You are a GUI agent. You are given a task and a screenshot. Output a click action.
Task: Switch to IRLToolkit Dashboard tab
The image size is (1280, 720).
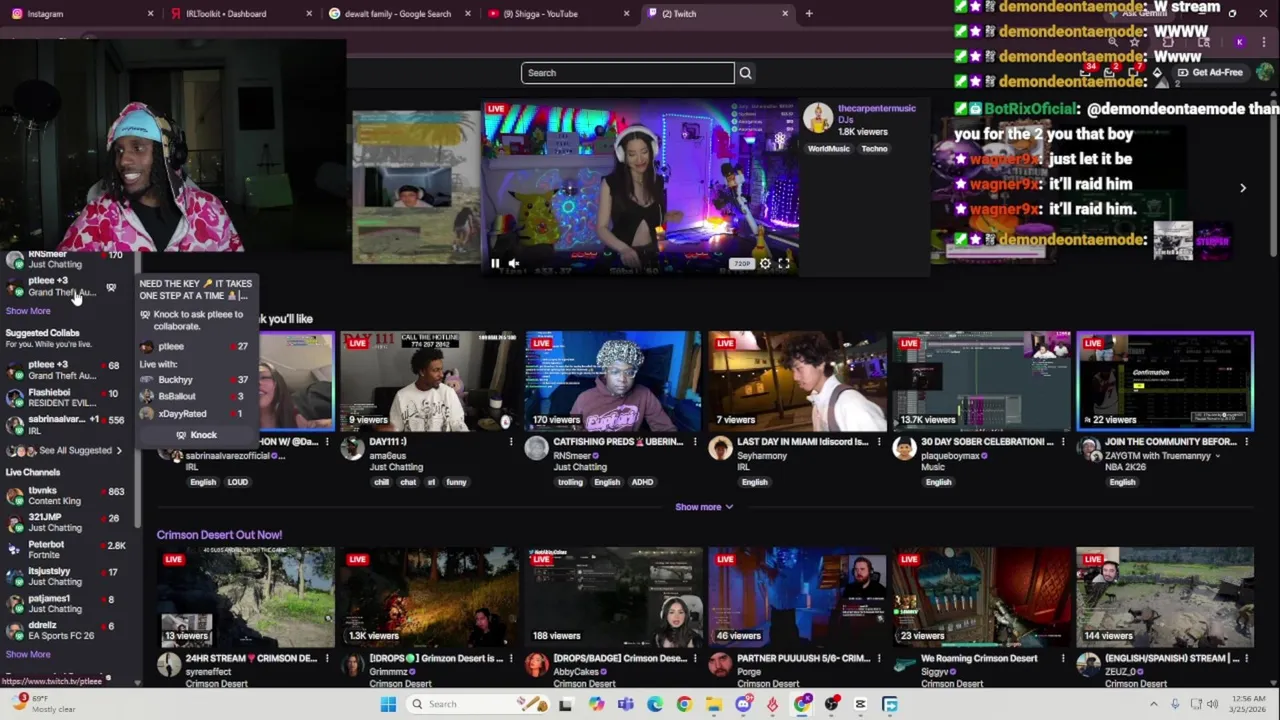click(x=240, y=14)
